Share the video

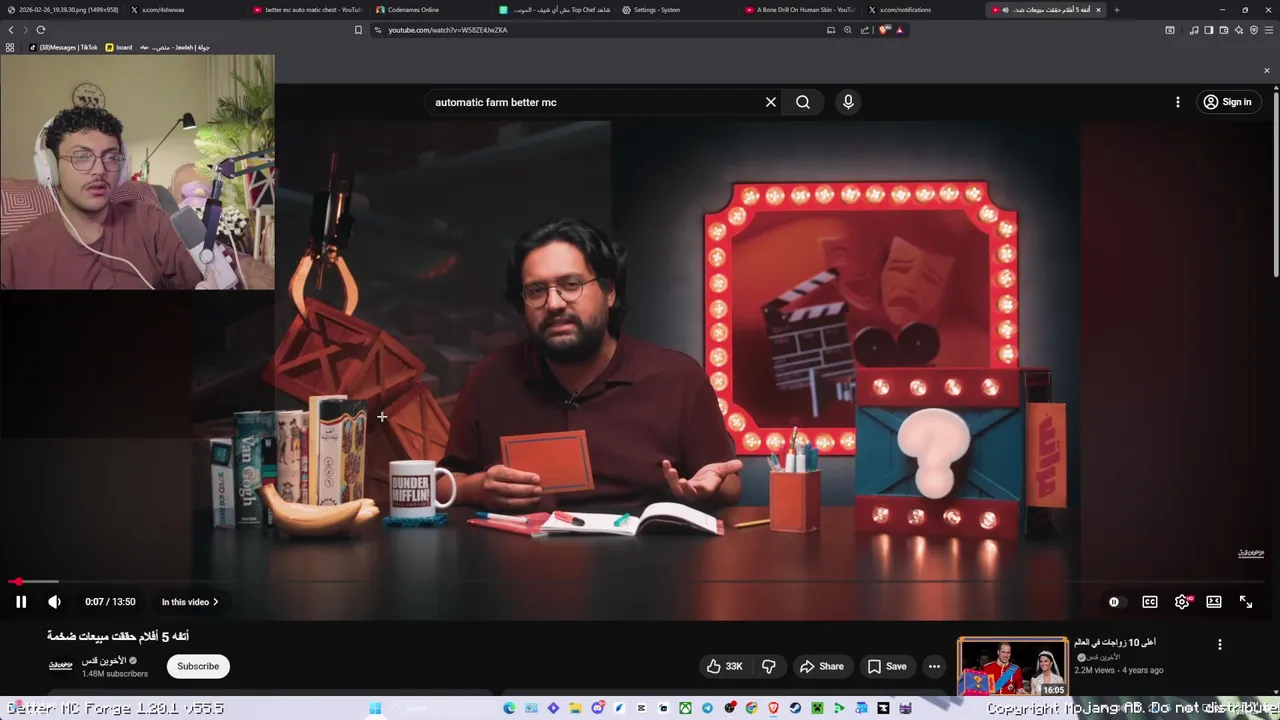[x=821, y=666]
